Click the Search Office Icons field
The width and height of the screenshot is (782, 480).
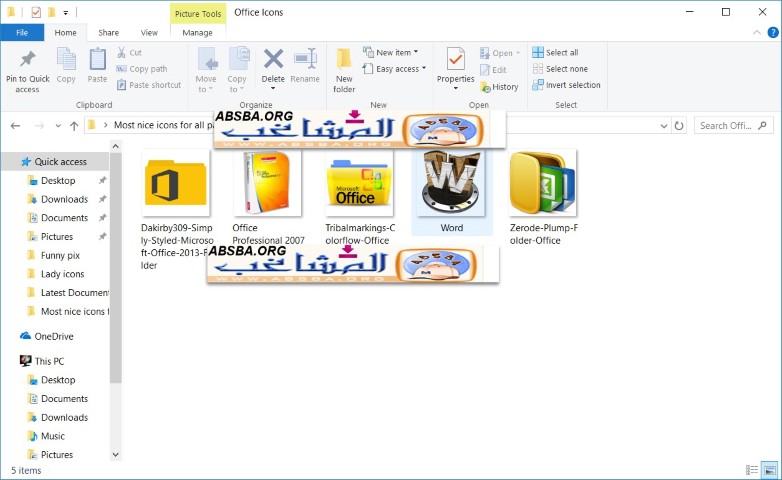point(734,126)
